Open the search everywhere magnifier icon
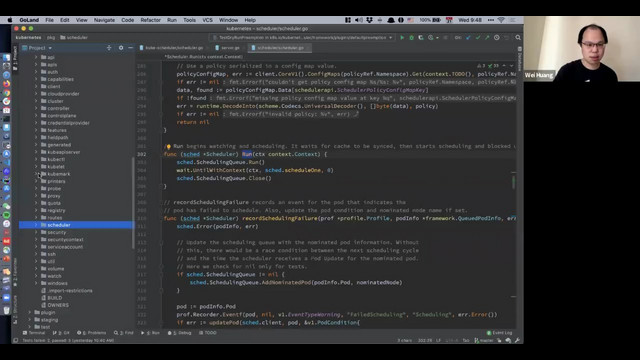Image resolution: width=640 pixels, height=360 pixels. tap(518, 38)
